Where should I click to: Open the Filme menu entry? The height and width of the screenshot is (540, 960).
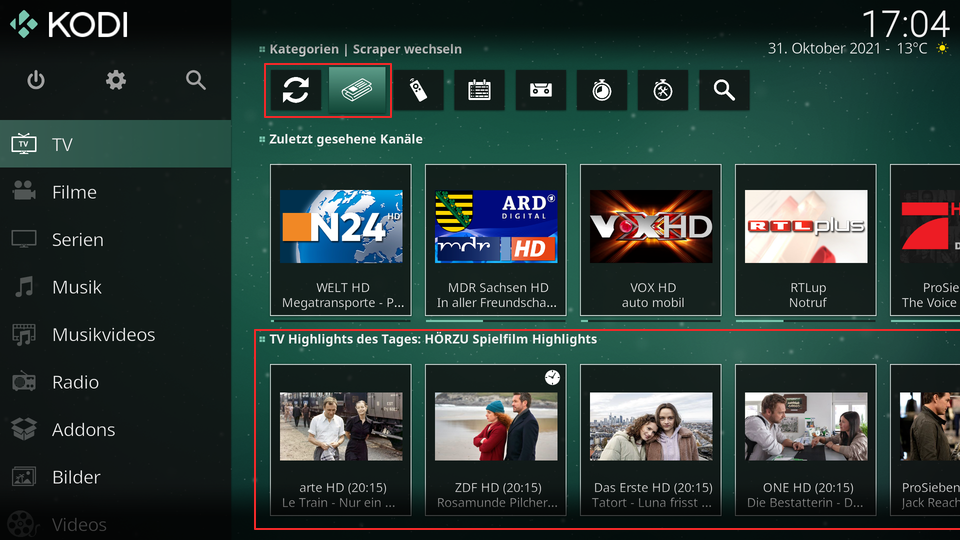(x=116, y=192)
